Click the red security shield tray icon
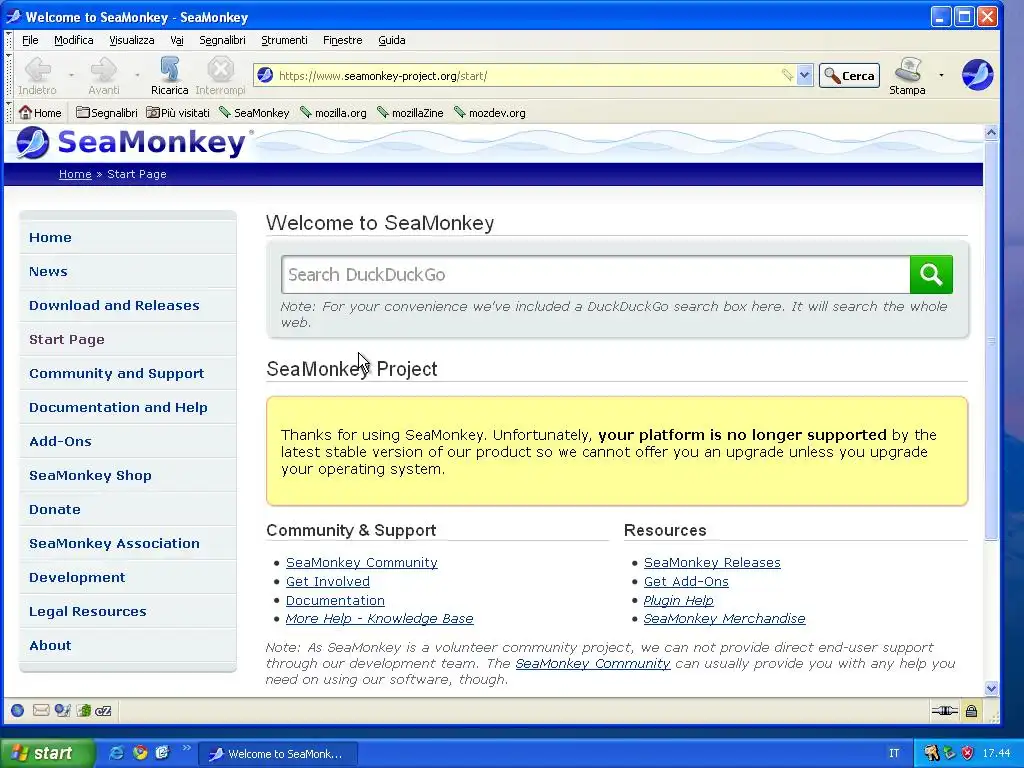 click(967, 753)
